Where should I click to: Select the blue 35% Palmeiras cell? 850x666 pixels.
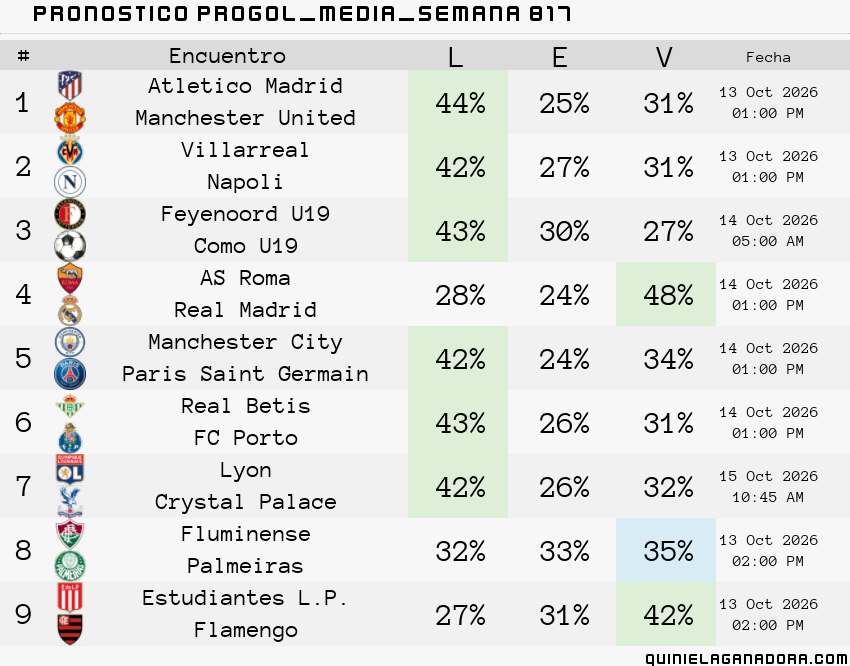[x=666, y=550]
